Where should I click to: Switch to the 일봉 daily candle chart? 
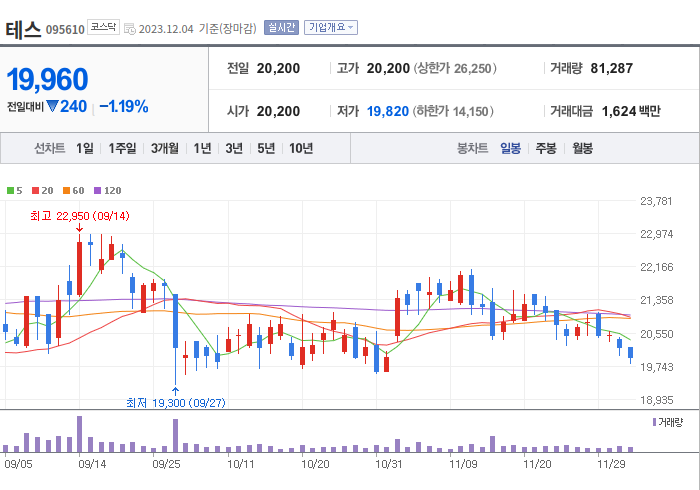tap(510, 148)
